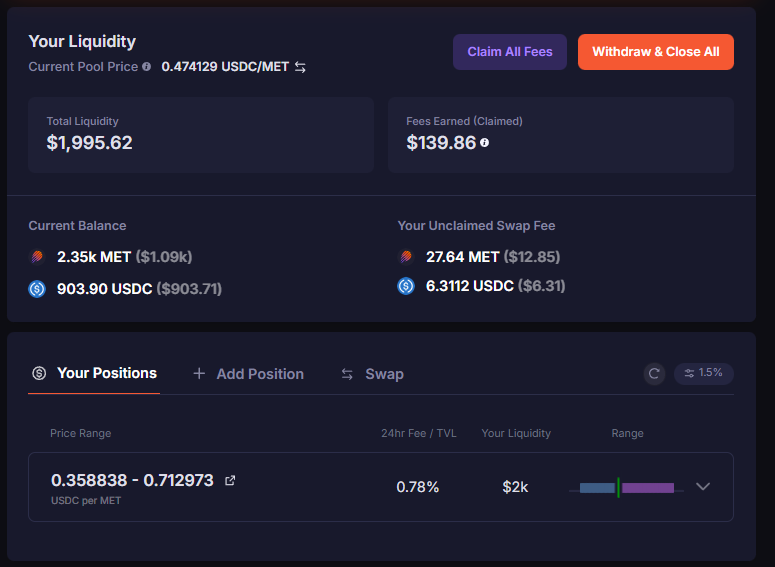Click the $1,995.62 total liquidity value

pyautogui.click(x=89, y=143)
